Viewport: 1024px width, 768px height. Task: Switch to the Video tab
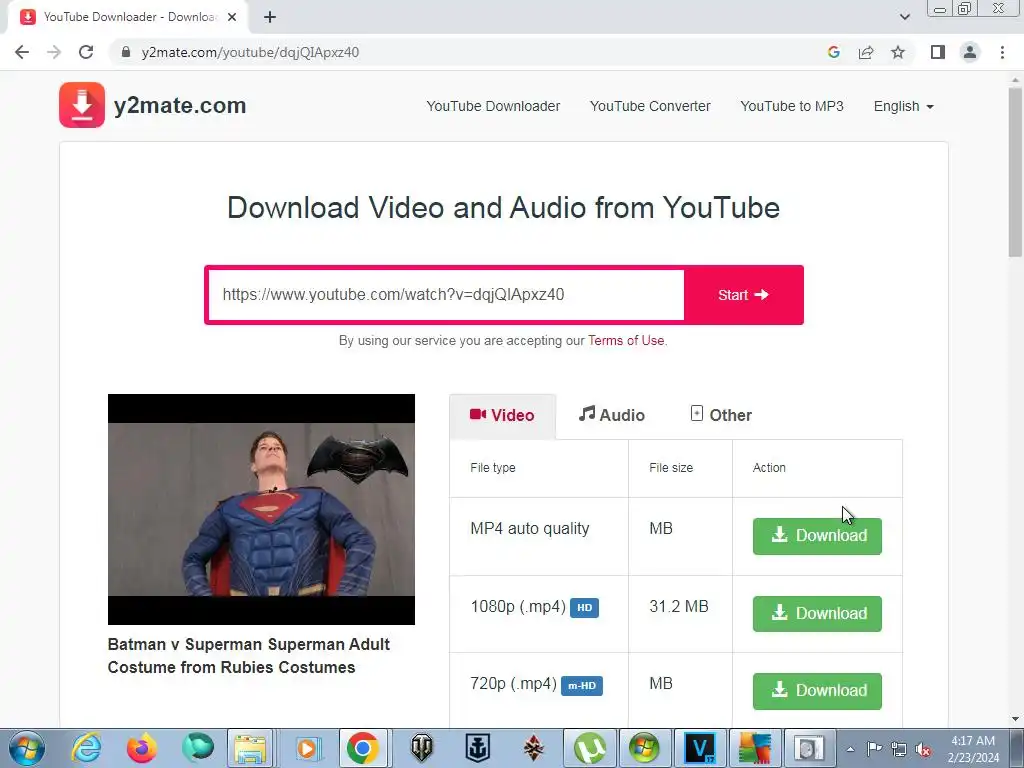502,415
